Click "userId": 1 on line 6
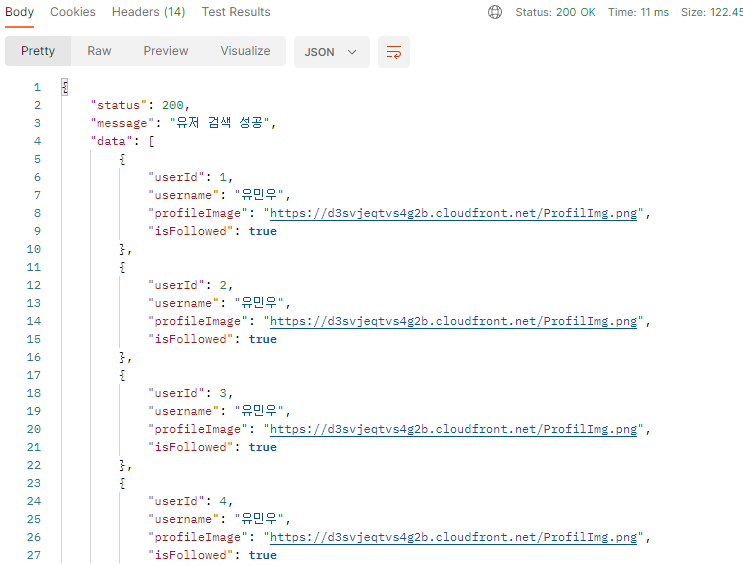Screen dimensions: 743x566 coord(189,177)
